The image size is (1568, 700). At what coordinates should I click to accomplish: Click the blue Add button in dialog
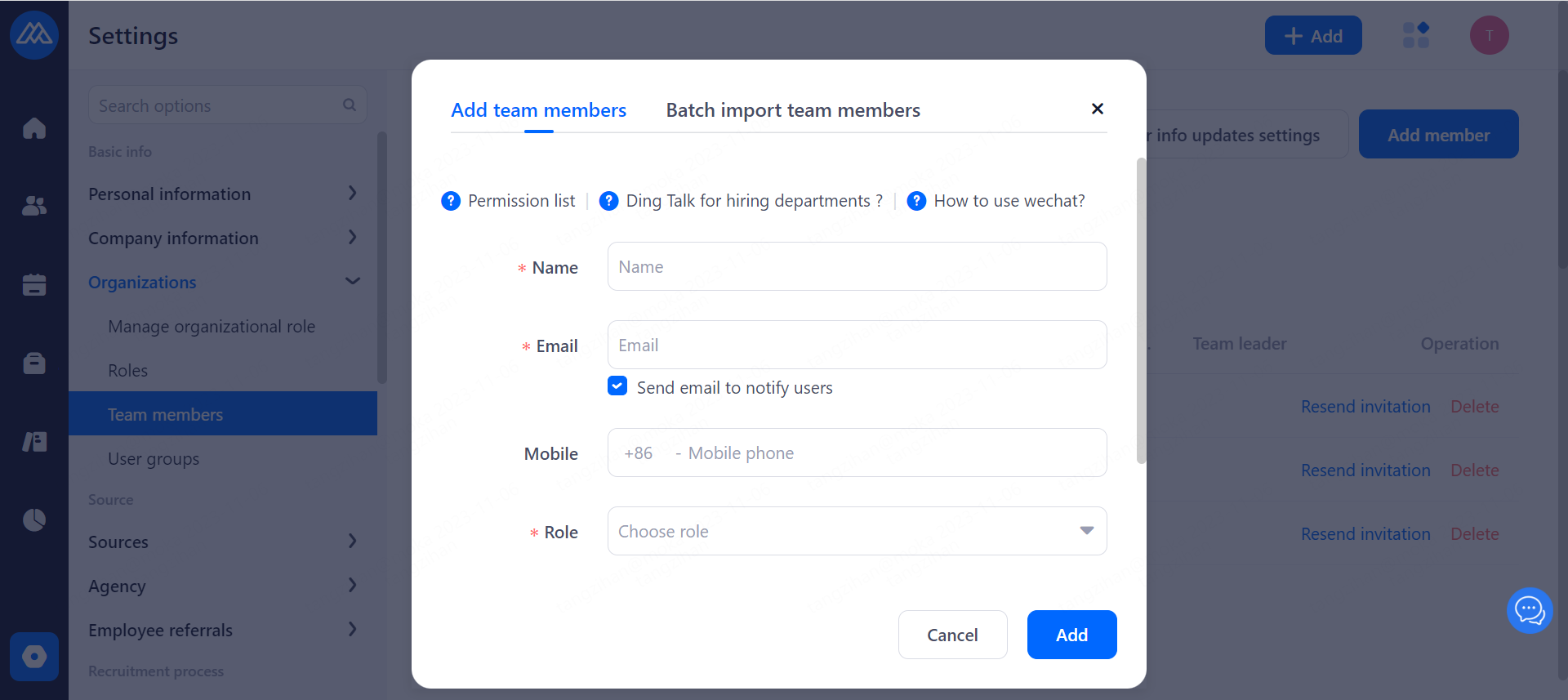pyautogui.click(x=1071, y=635)
